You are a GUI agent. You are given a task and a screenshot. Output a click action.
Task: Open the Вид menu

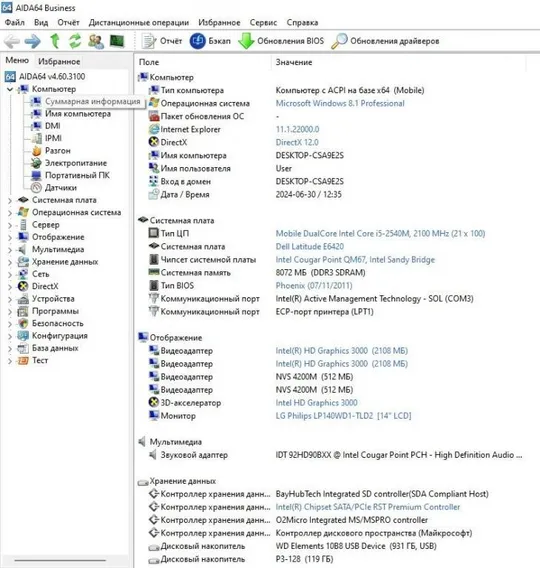[x=41, y=22]
